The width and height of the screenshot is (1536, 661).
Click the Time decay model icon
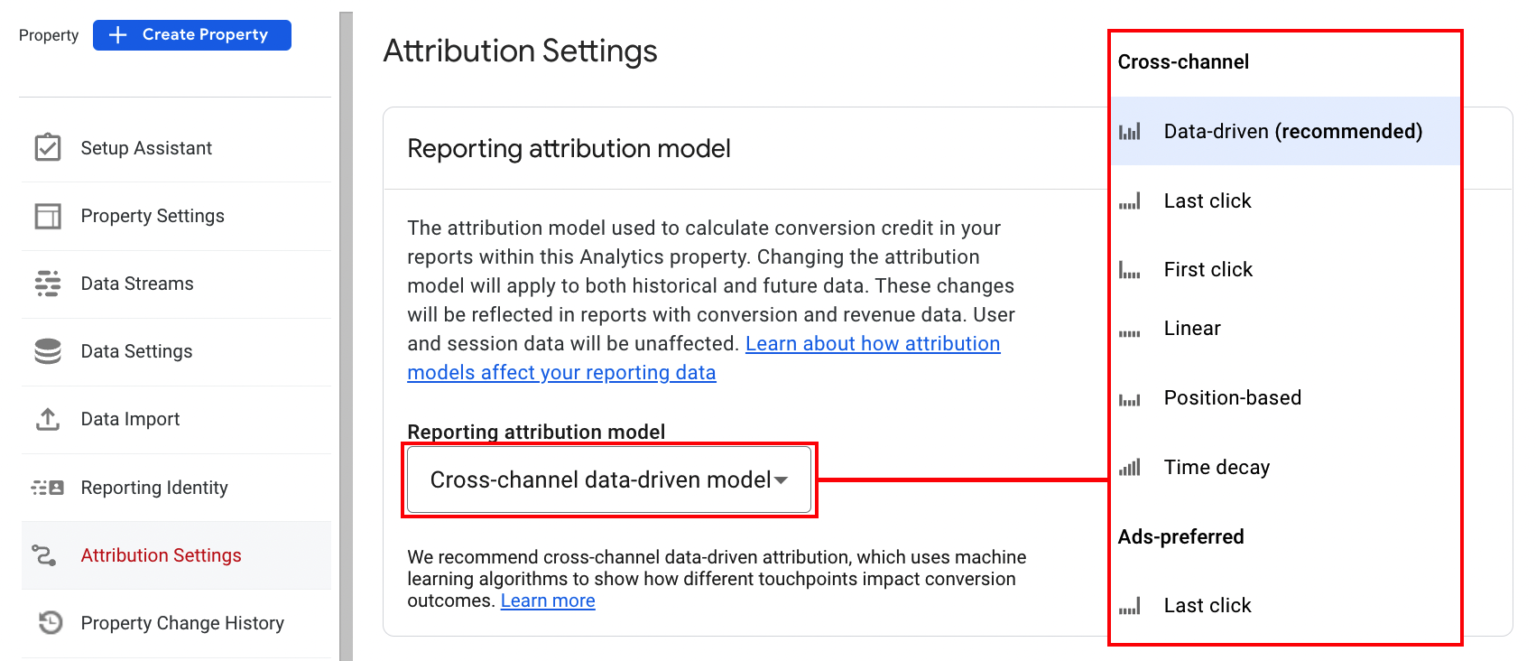tap(1130, 466)
